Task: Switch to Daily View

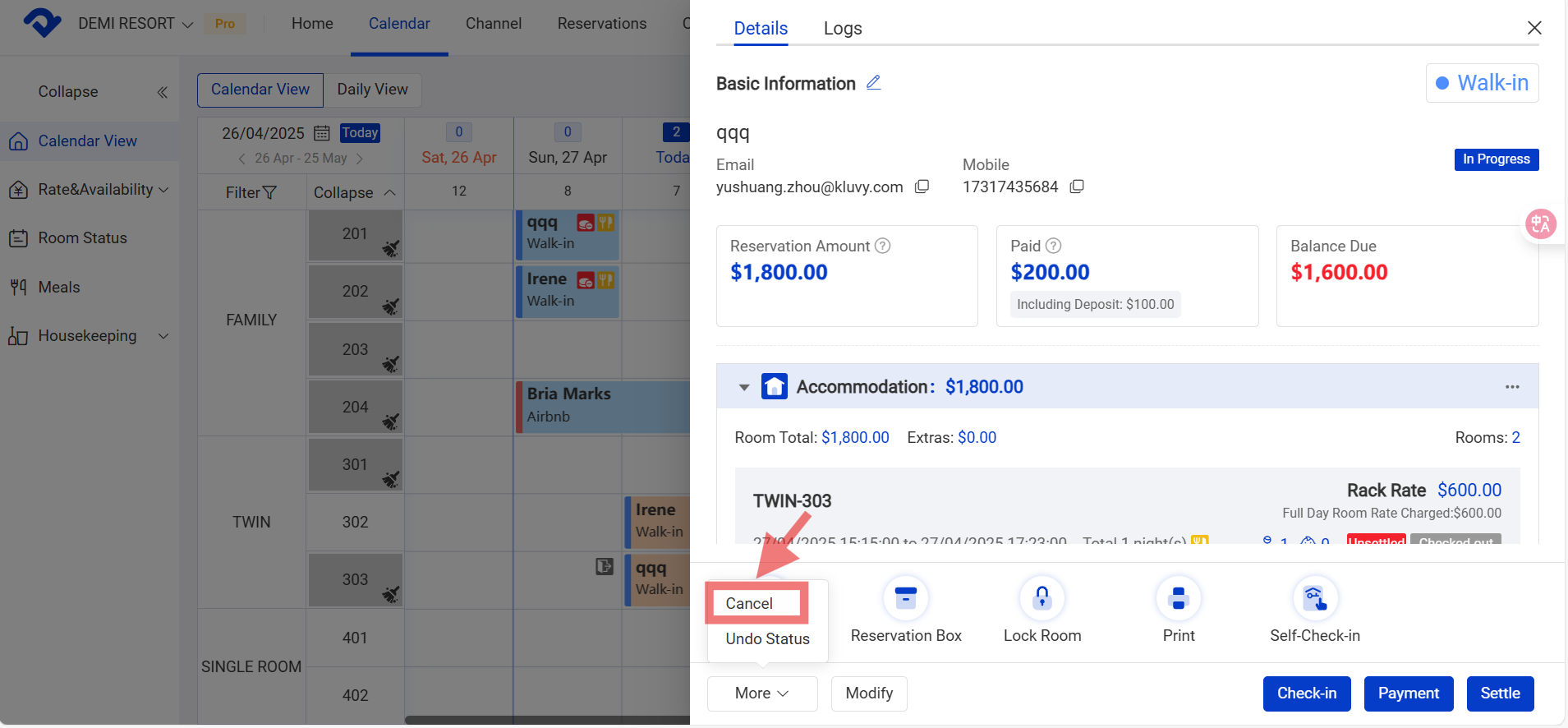Action: (372, 90)
